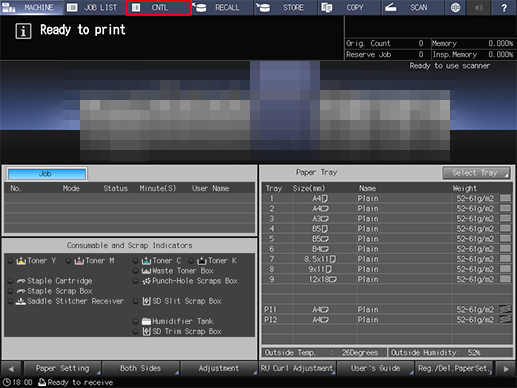Click the RU Curl Adjustment button
Viewport: 517px width, 388px height.
point(297,368)
